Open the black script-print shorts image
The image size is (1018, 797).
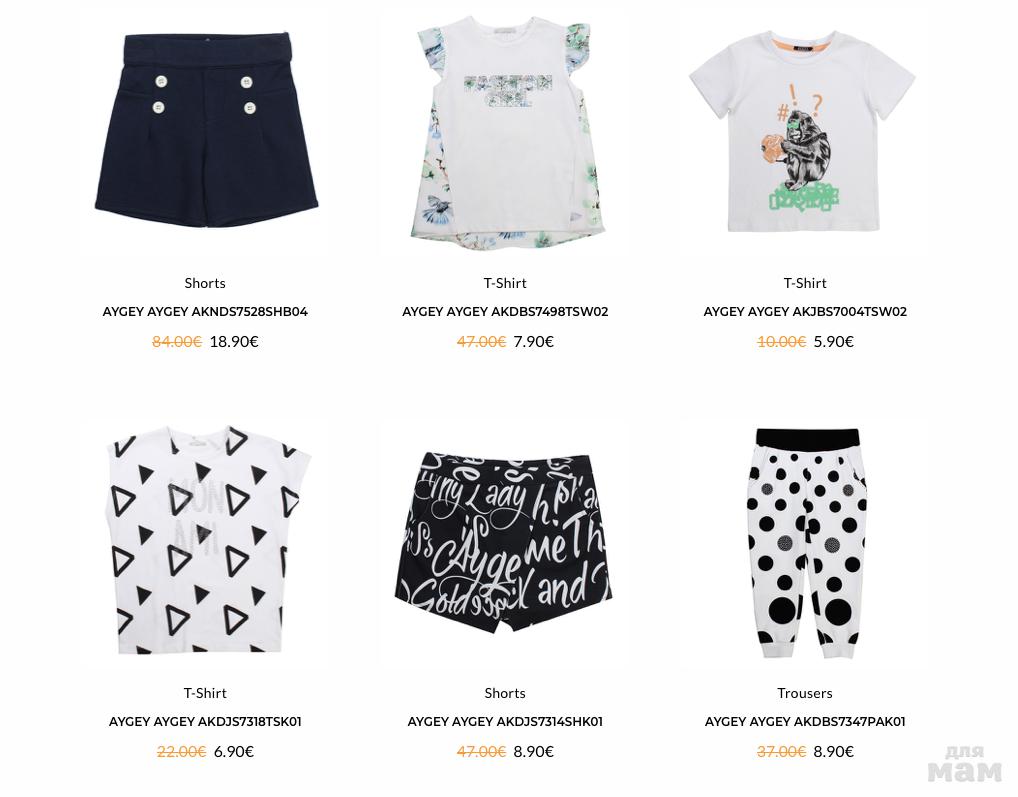(x=504, y=543)
